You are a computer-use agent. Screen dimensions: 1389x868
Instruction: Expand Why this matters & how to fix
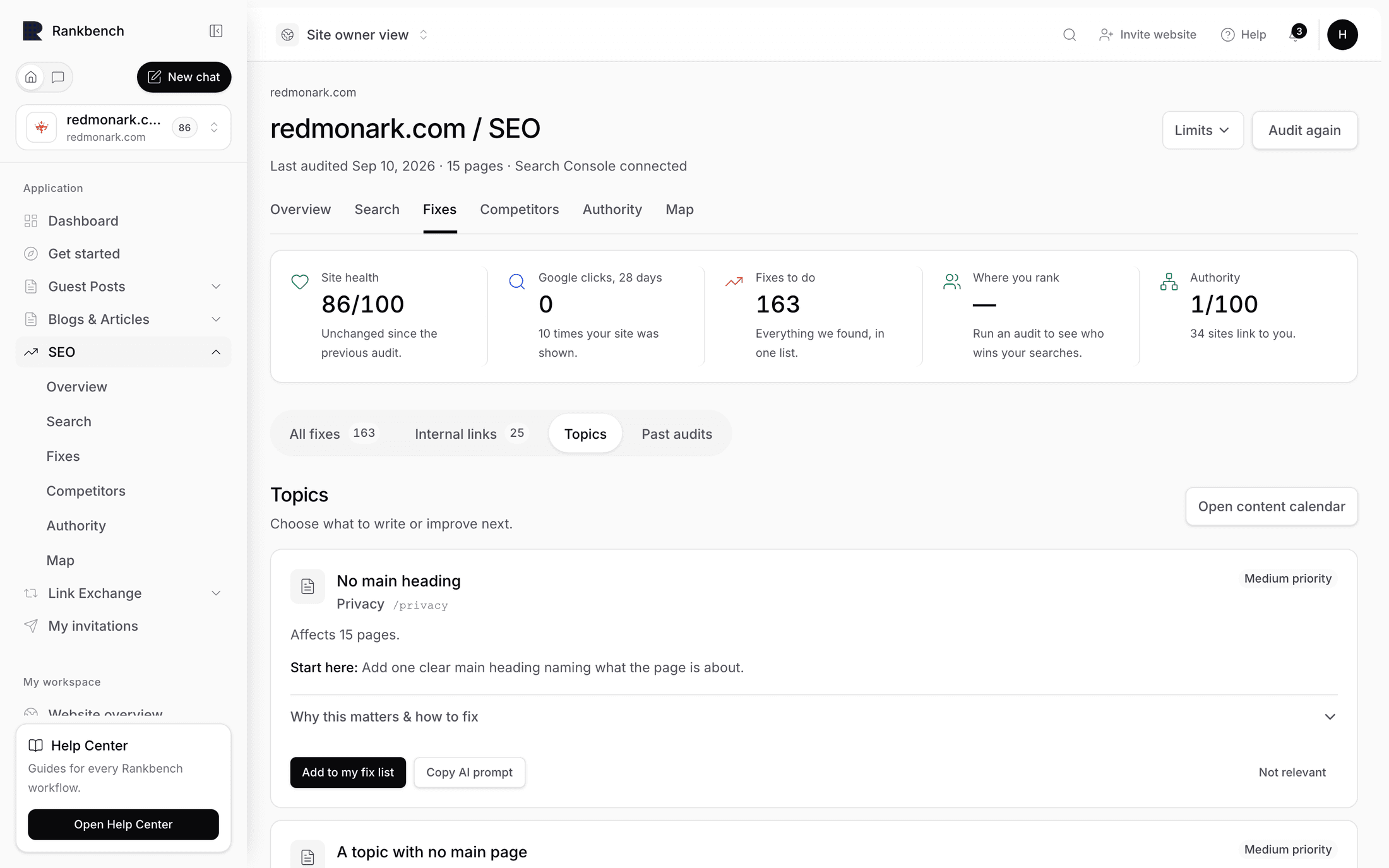point(814,716)
